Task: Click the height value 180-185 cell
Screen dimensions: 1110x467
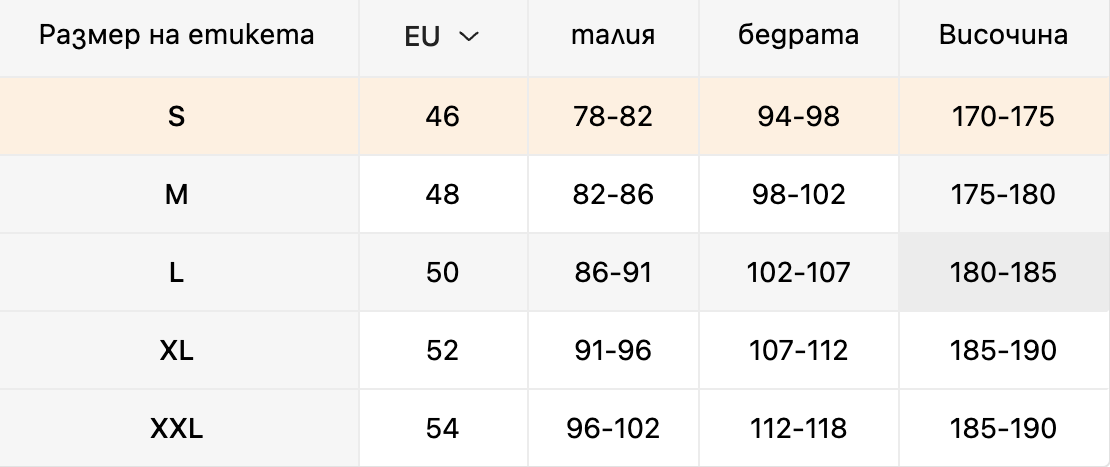Action: click(x=1005, y=272)
